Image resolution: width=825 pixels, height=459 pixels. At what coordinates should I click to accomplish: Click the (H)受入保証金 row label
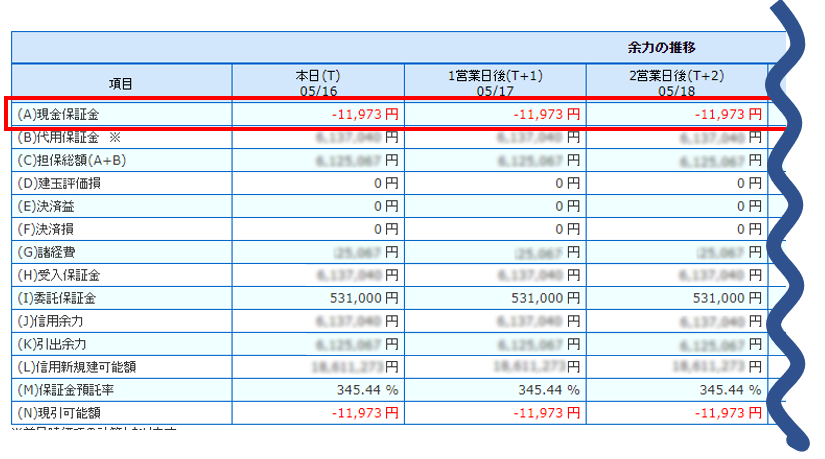point(59,275)
